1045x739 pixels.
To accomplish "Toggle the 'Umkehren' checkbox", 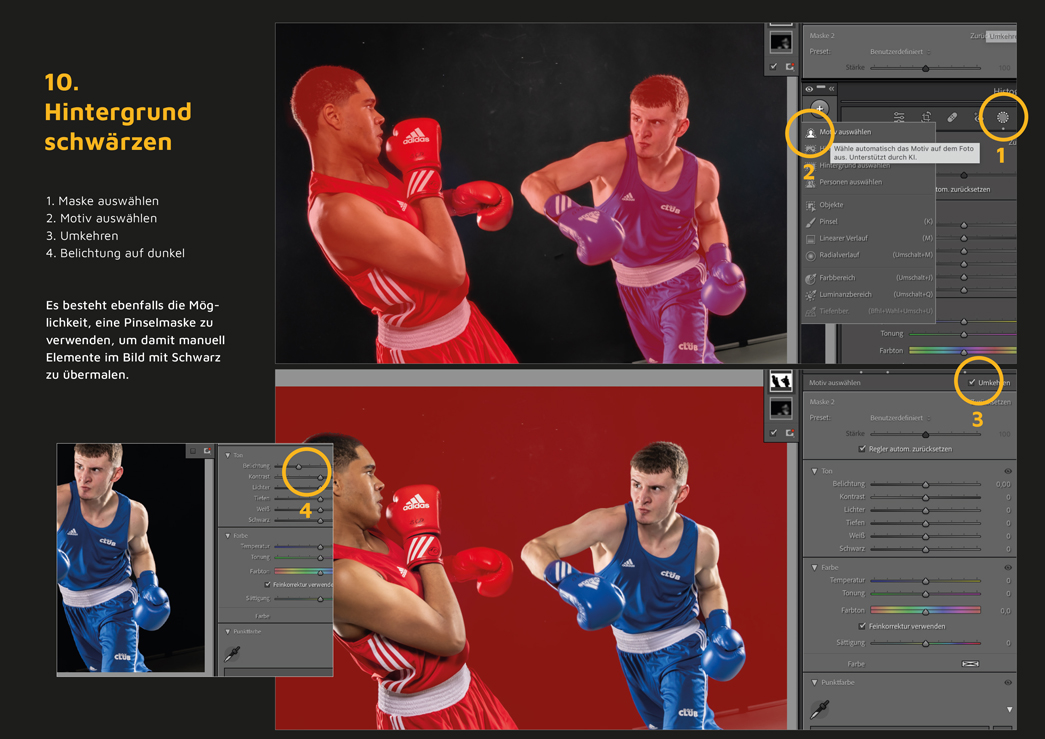I will [x=972, y=382].
